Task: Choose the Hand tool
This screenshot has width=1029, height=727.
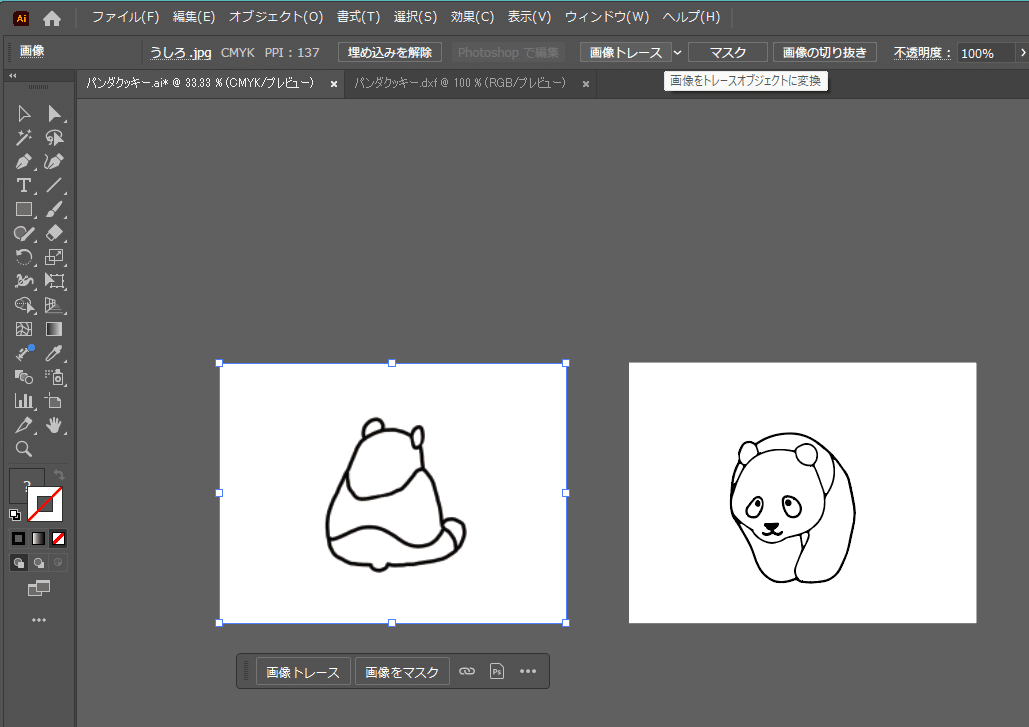Action: coord(54,425)
